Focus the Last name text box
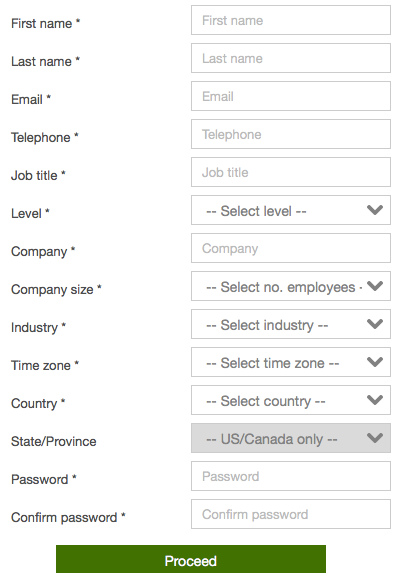This screenshot has height=579, width=414. coord(291,58)
